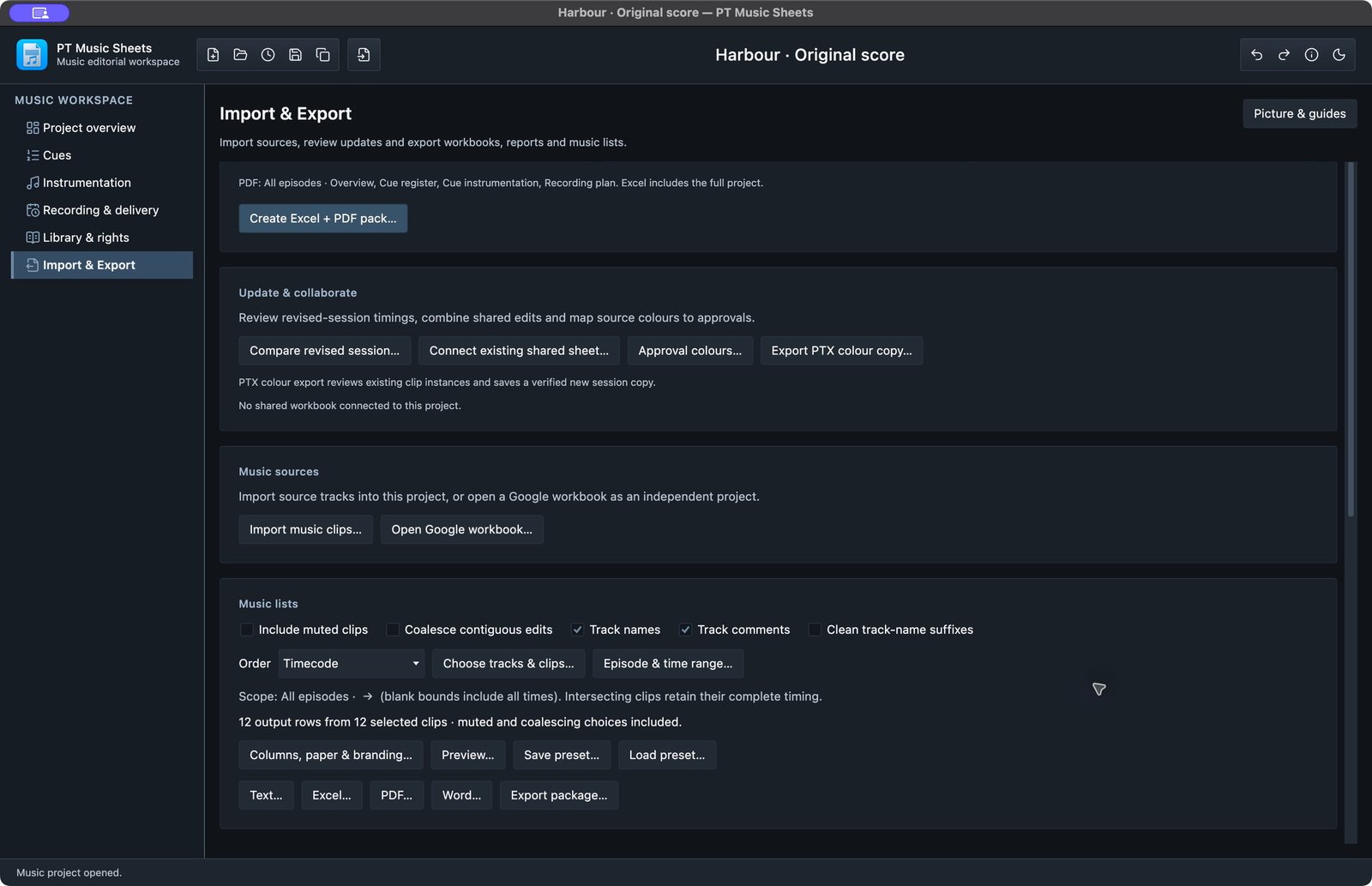Open Library & rights
This screenshot has height=886, width=1372.
coord(102,238)
